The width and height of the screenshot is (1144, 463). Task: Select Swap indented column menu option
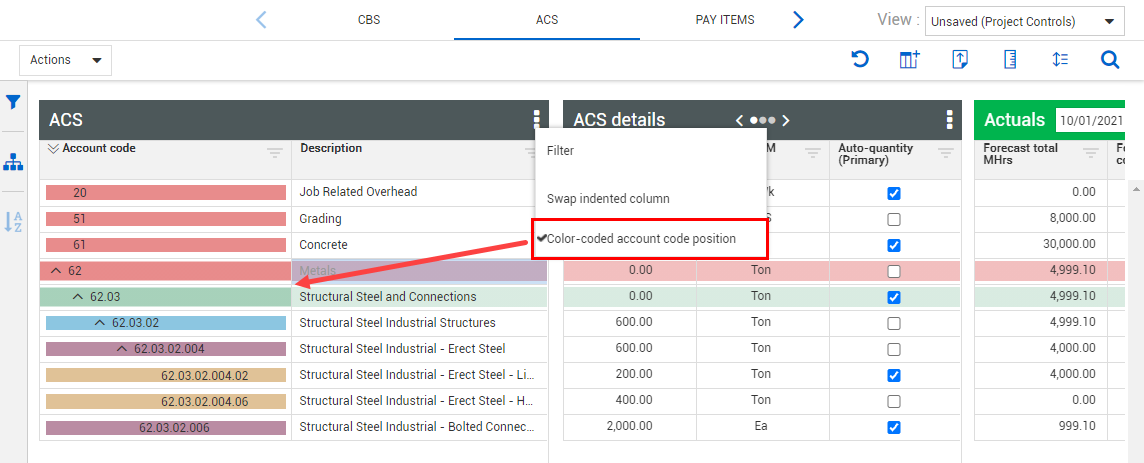tap(608, 199)
